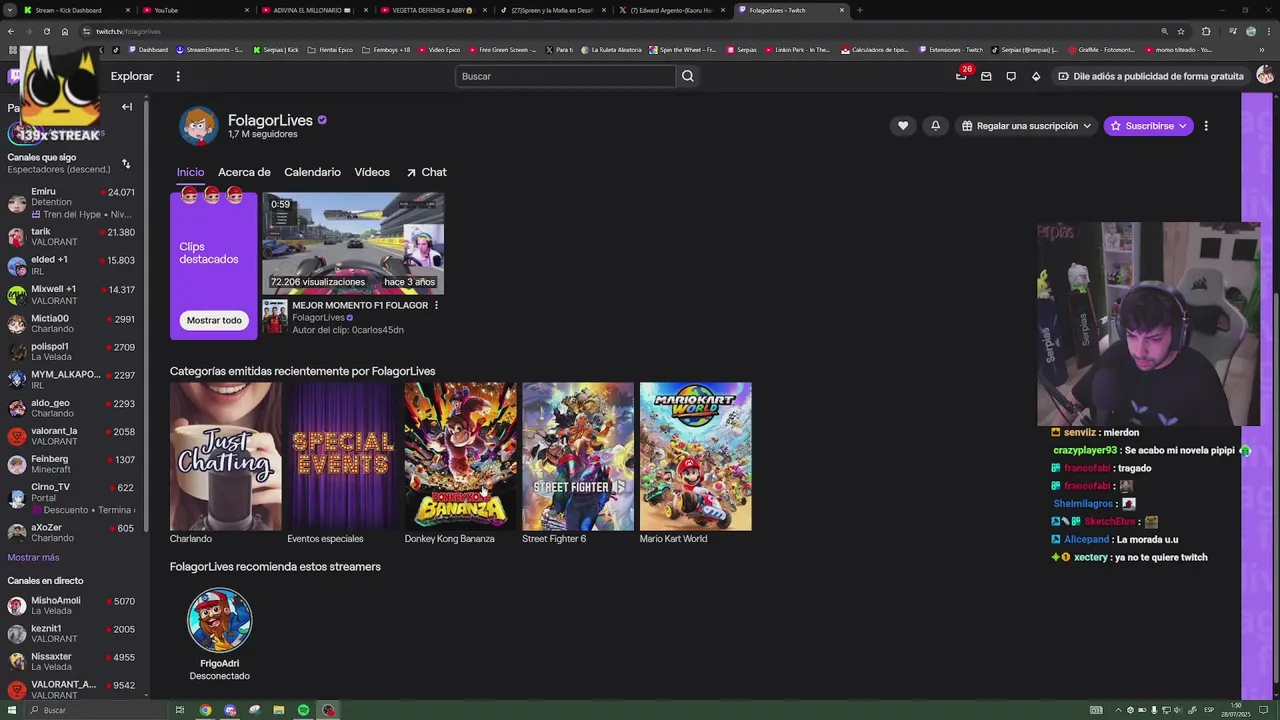Open aXOzer channel in sidebar
The image size is (1280, 720).
coord(72,533)
